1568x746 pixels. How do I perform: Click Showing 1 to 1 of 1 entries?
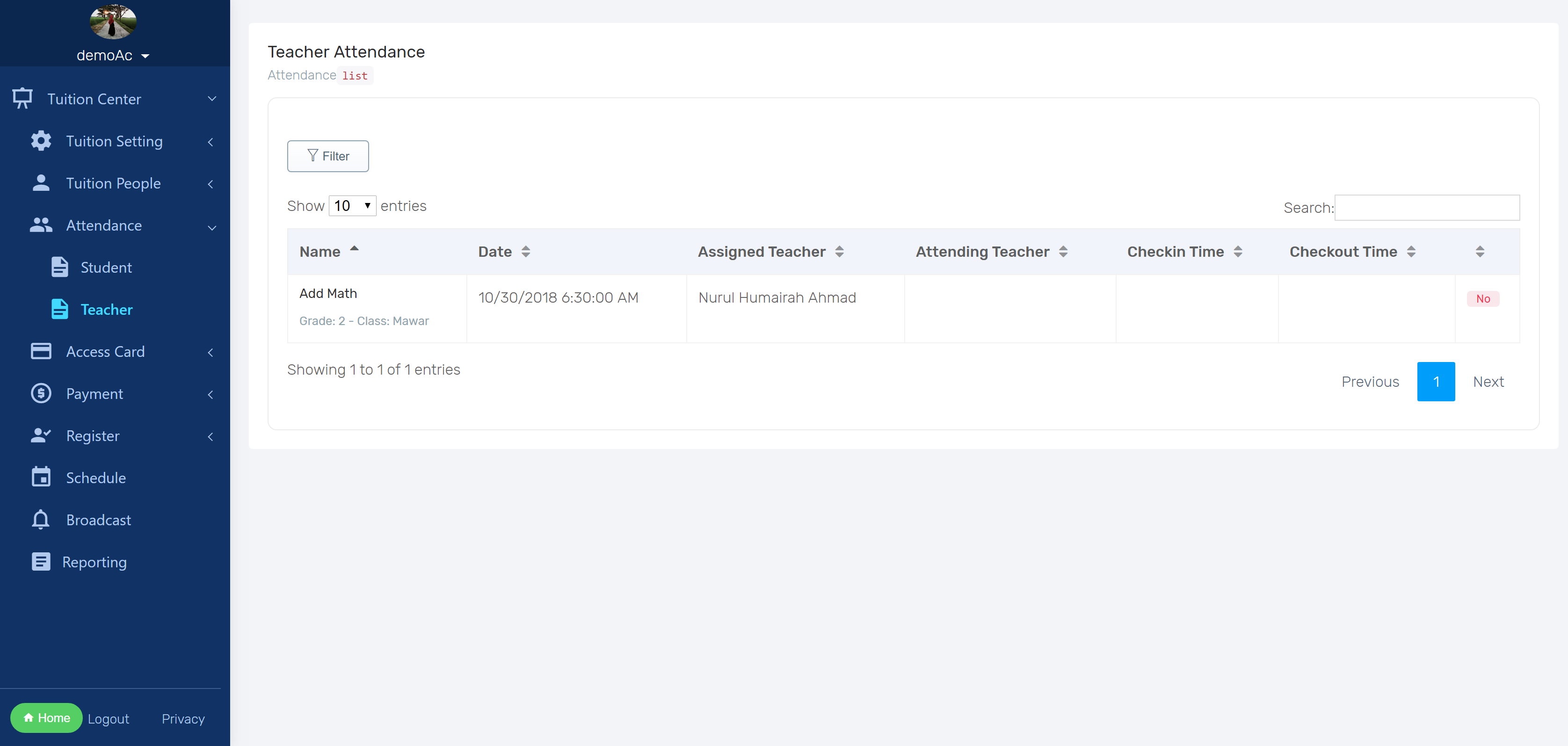[x=374, y=369]
